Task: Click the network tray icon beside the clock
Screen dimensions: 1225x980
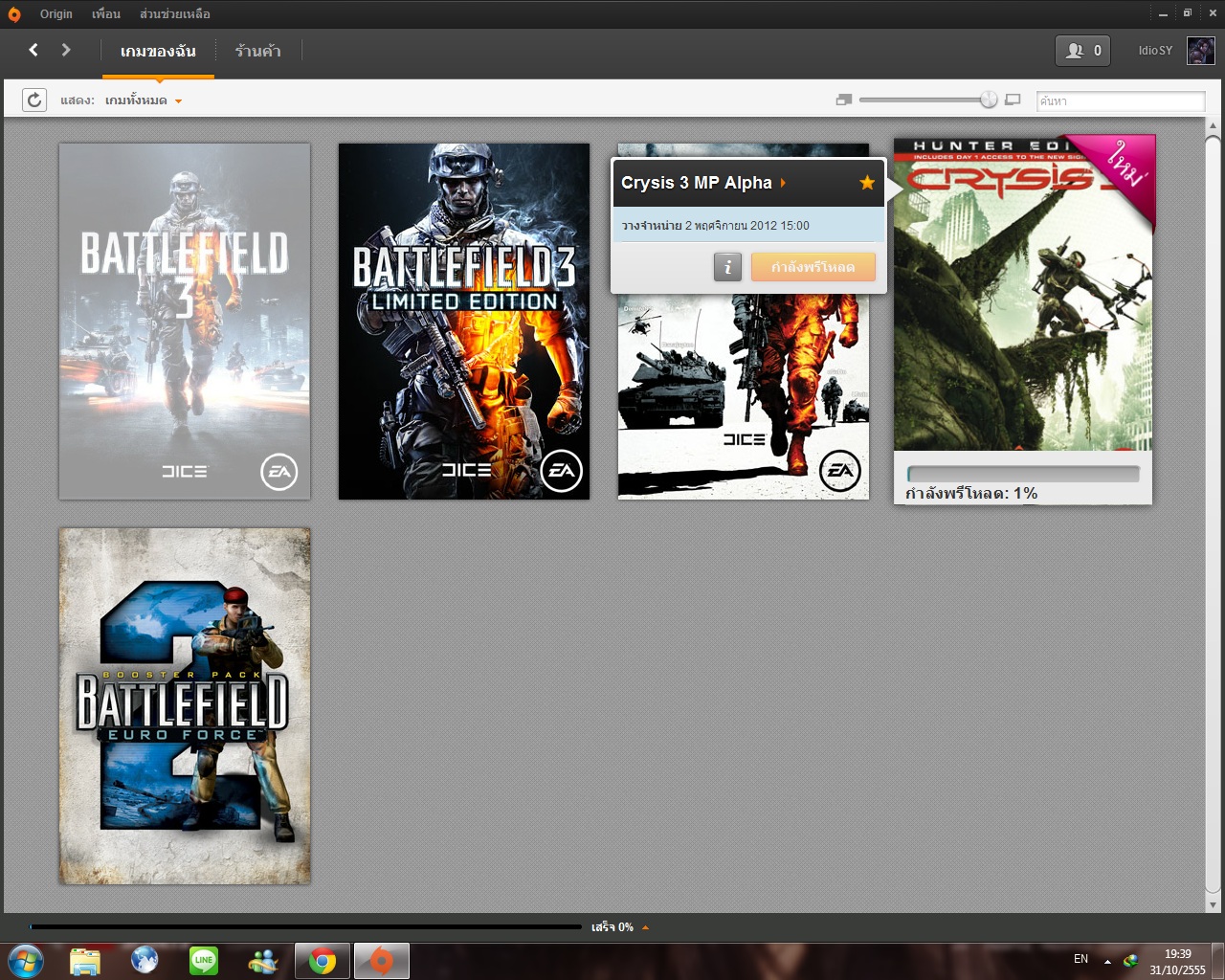Action: 1130,960
